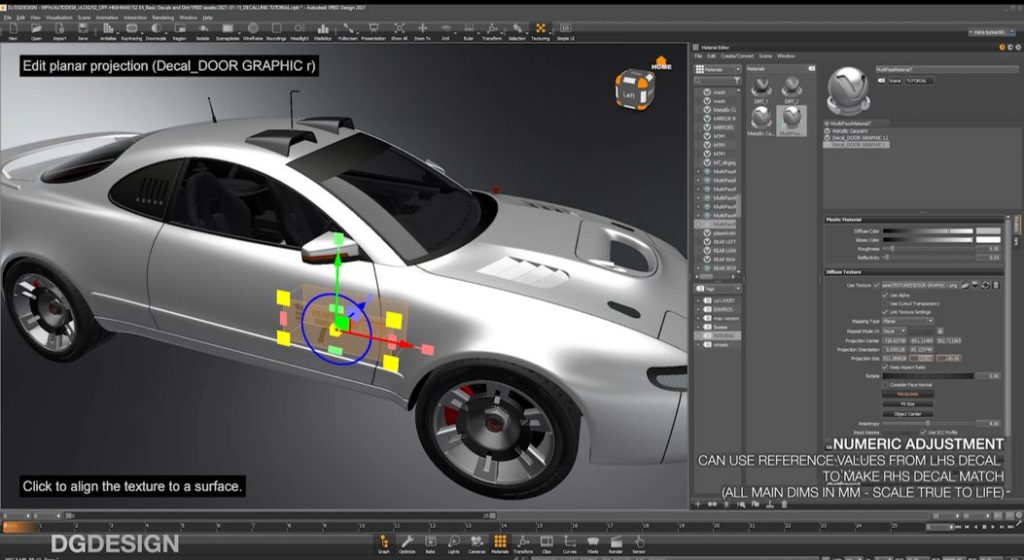Toggle the Headlight toolbar icon

point(299,31)
